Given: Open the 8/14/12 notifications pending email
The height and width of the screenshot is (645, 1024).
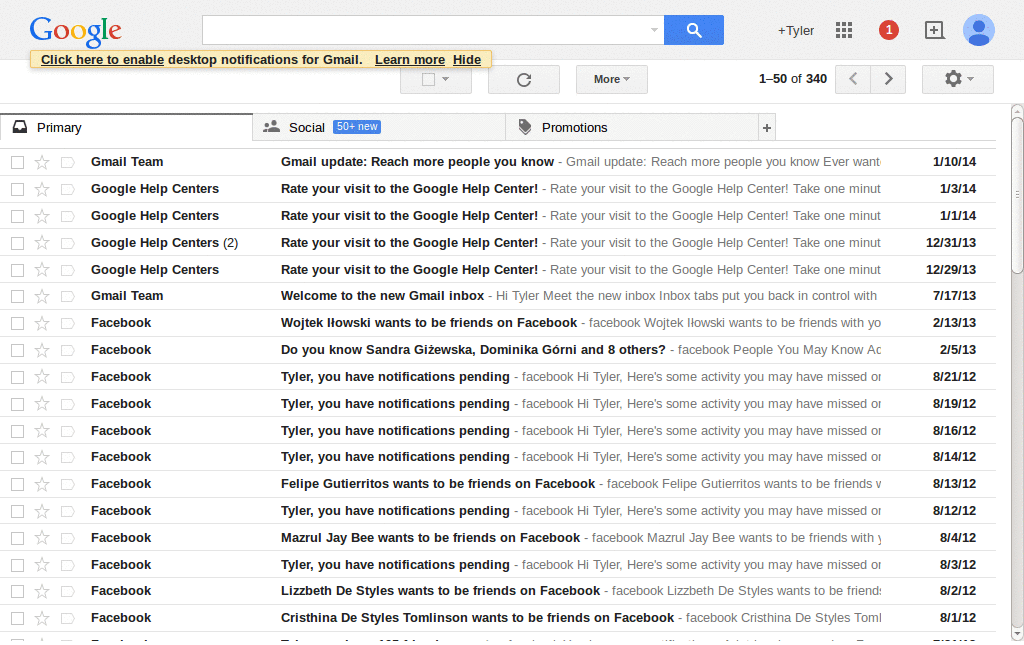Looking at the screenshot, I should pos(498,457).
